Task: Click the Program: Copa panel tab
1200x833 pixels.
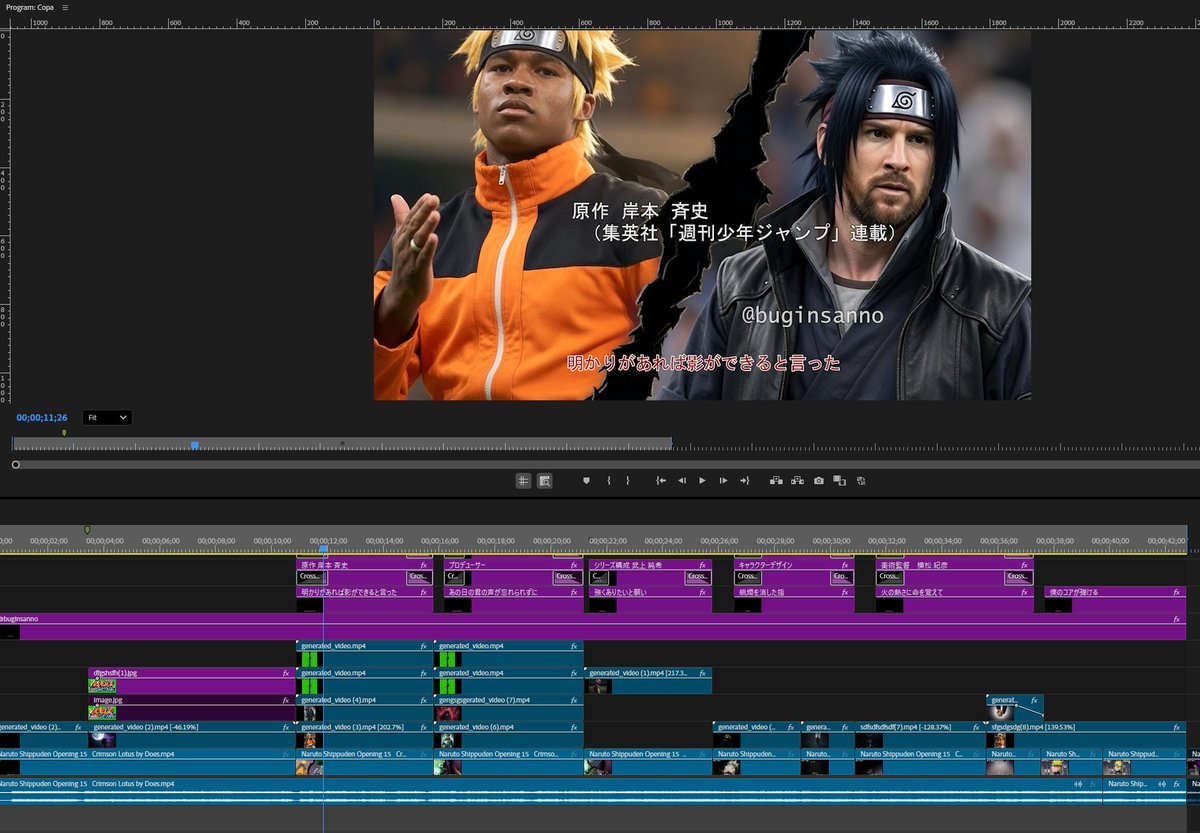Action: pyautogui.click(x=30, y=7)
